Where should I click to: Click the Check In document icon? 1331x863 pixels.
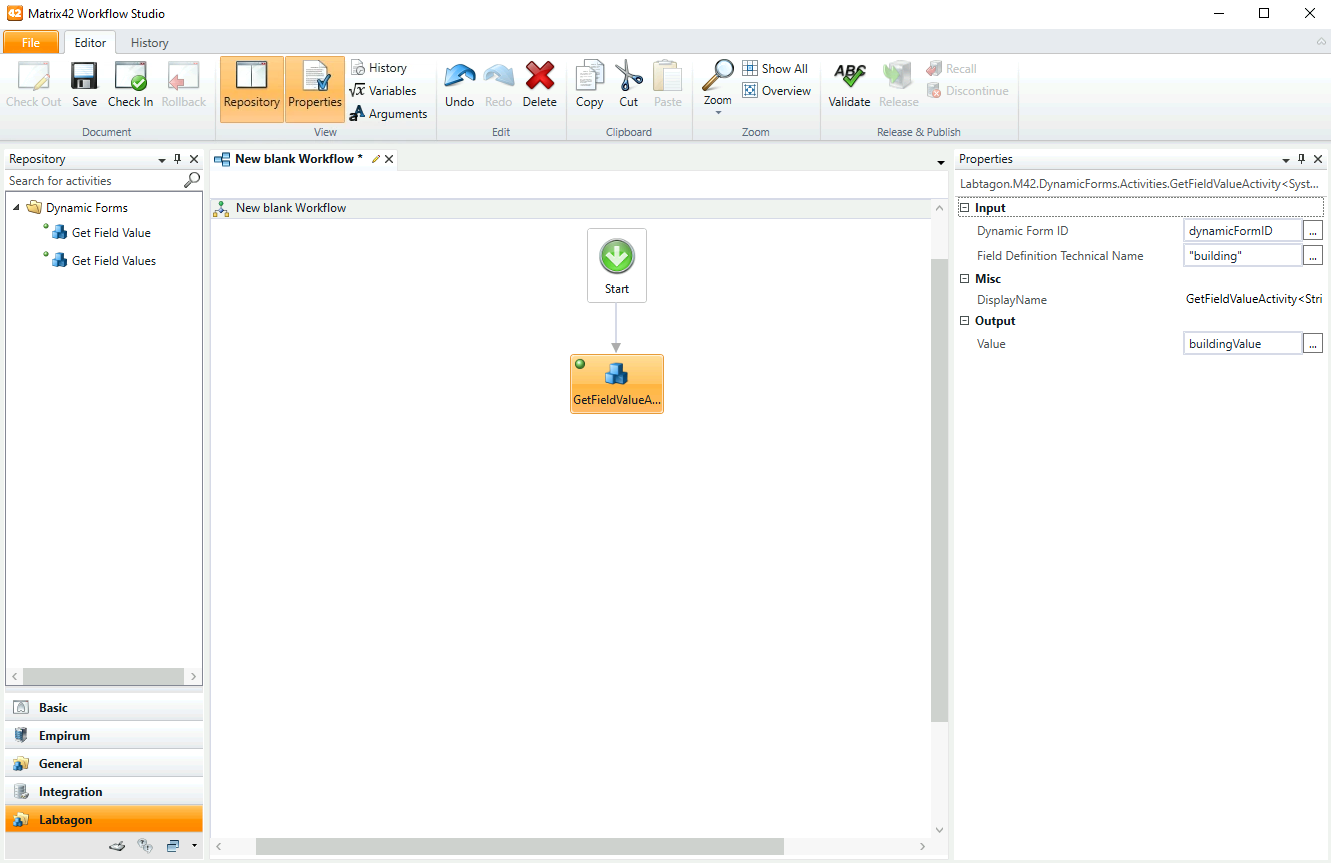[x=130, y=78]
